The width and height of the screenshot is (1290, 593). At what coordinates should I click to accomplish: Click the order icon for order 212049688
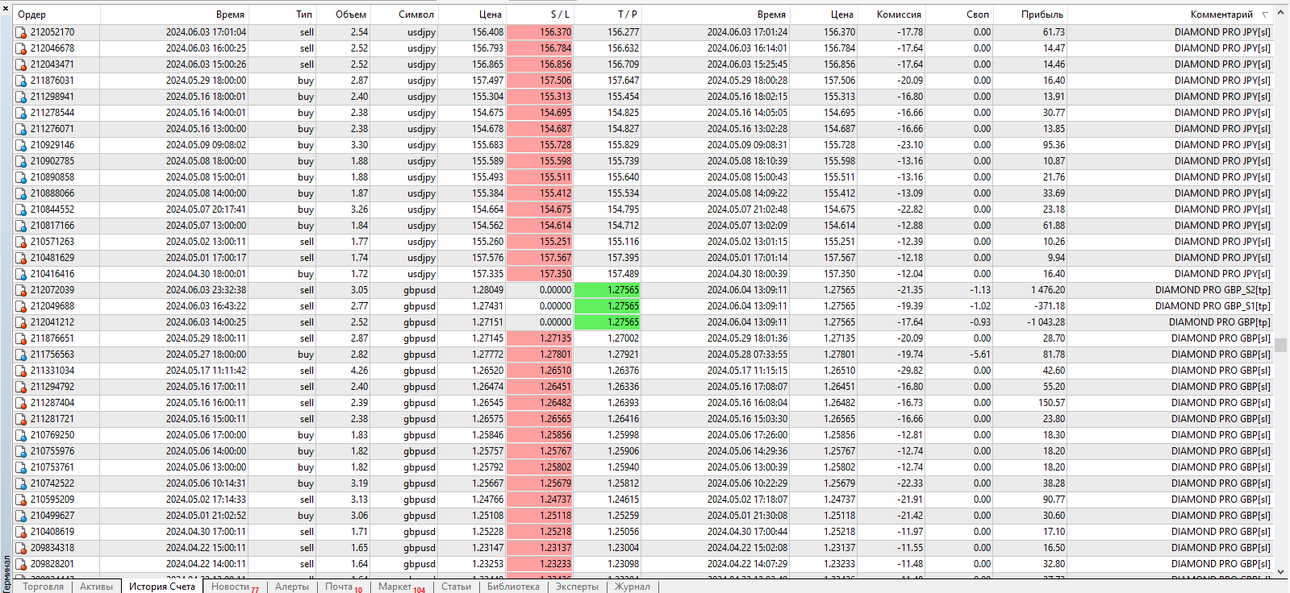[21, 306]
